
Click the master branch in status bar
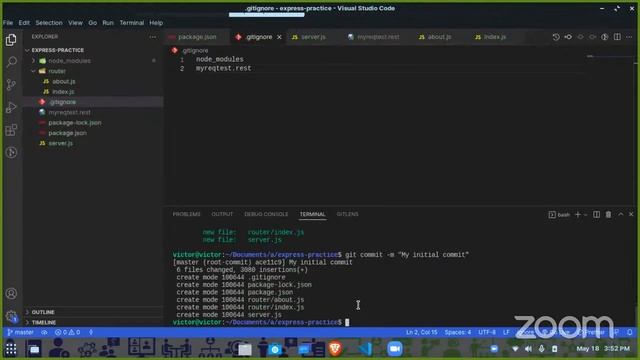[x=20, y=332]
